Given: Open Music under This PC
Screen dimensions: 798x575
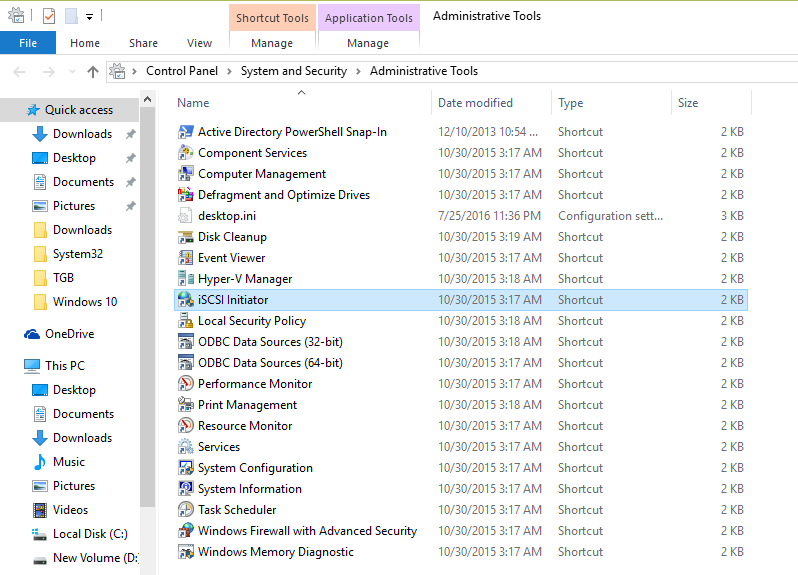Looking at the screenshot, I should tap(68, 462).
